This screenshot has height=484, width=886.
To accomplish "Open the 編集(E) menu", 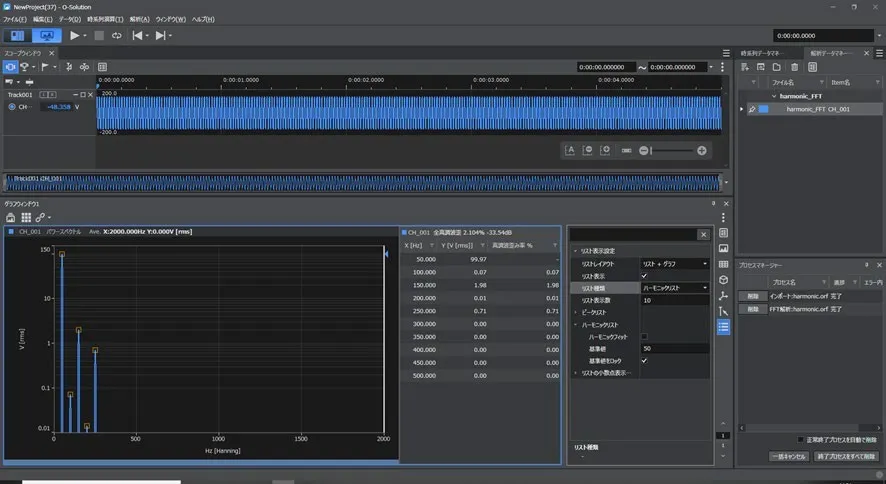I will point(42,19).
